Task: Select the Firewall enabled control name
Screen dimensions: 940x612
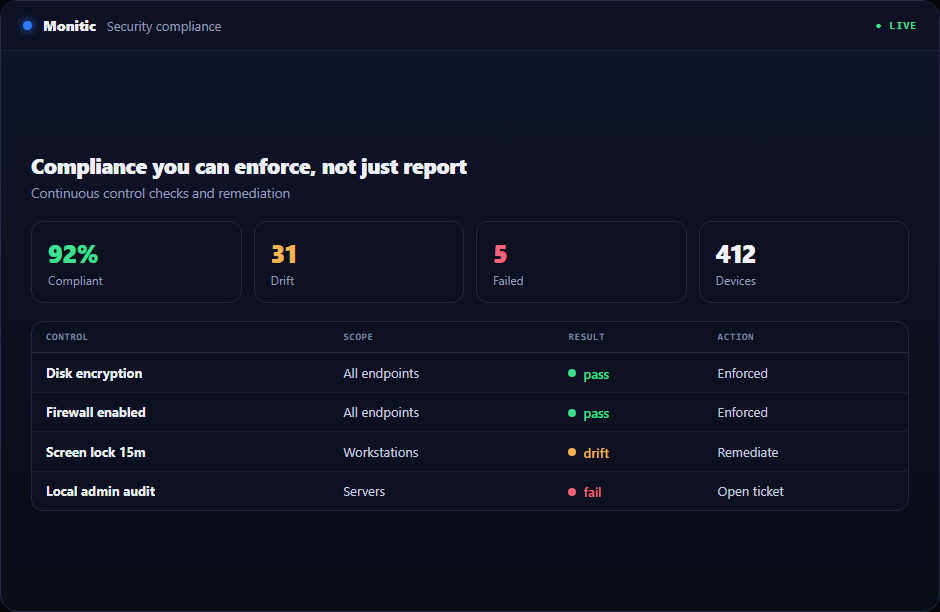Action: [x=96, y=412]
